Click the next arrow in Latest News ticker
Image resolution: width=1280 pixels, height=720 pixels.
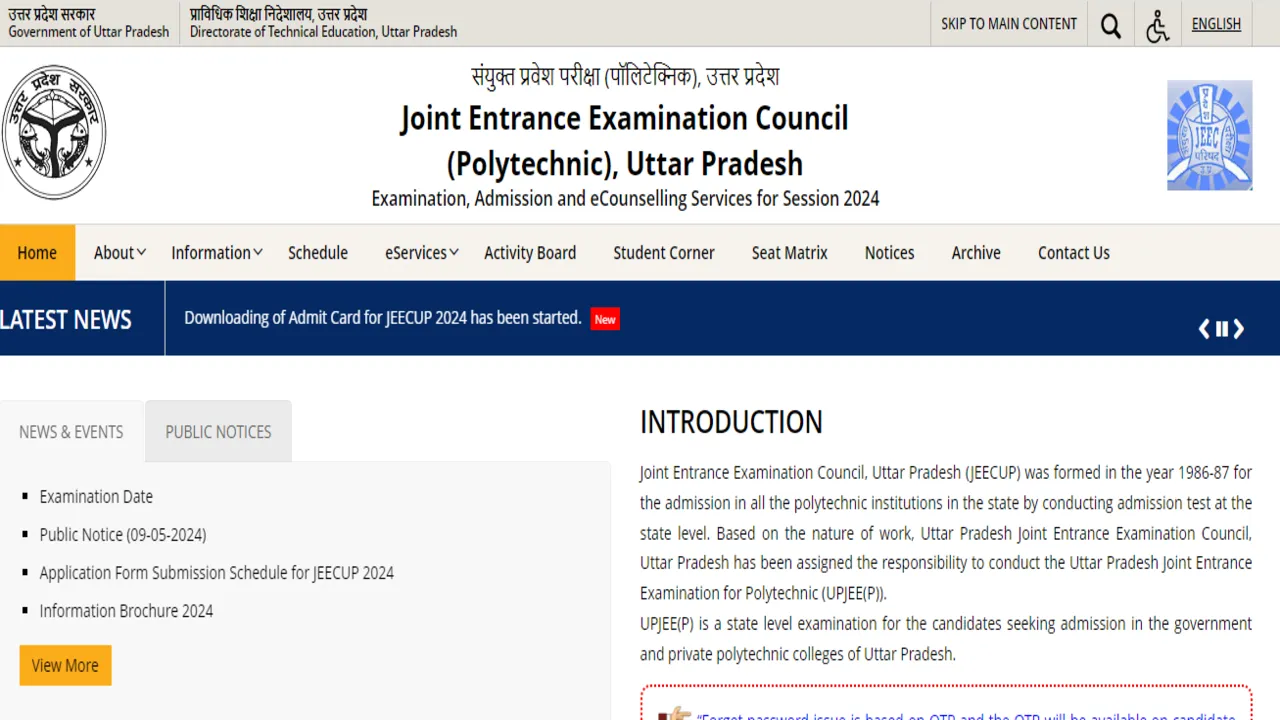pos(1239,328)
